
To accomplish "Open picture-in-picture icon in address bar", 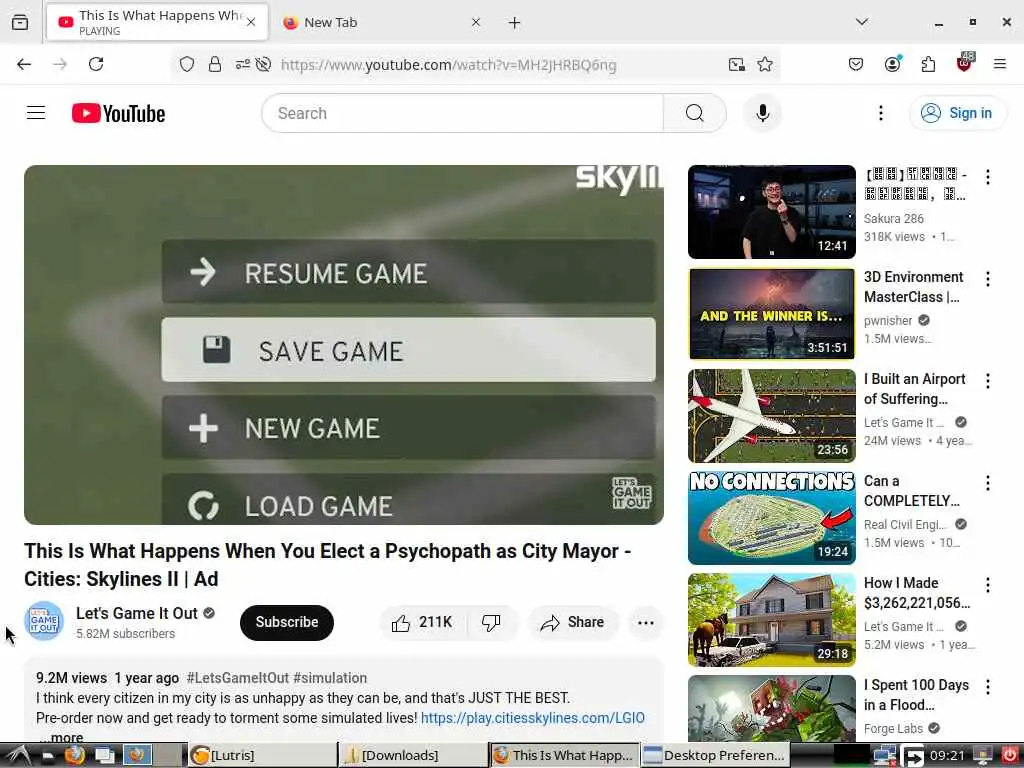I will pos(737,64).
